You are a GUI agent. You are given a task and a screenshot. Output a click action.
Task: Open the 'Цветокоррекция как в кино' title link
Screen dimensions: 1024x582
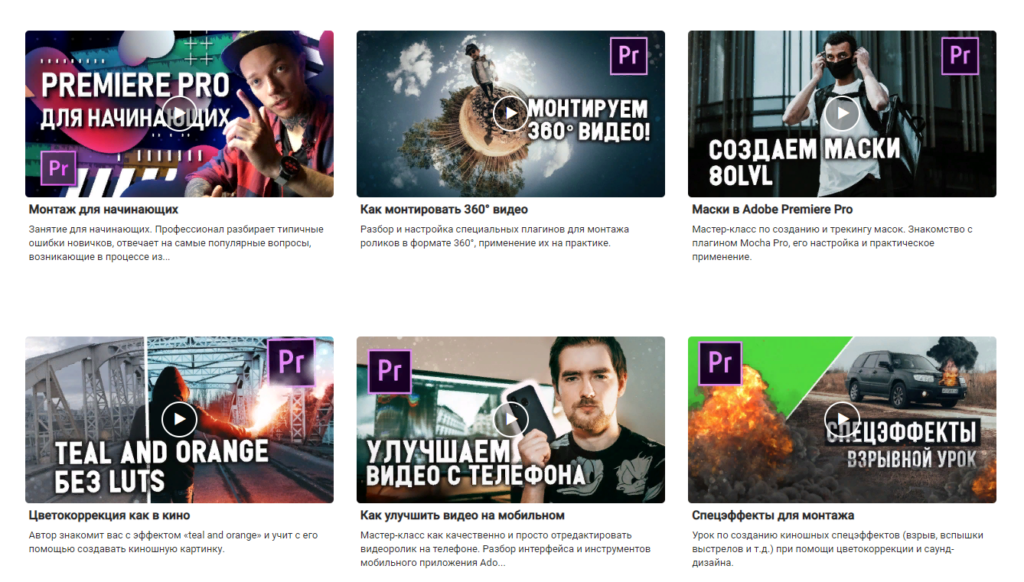coord(109,515)
